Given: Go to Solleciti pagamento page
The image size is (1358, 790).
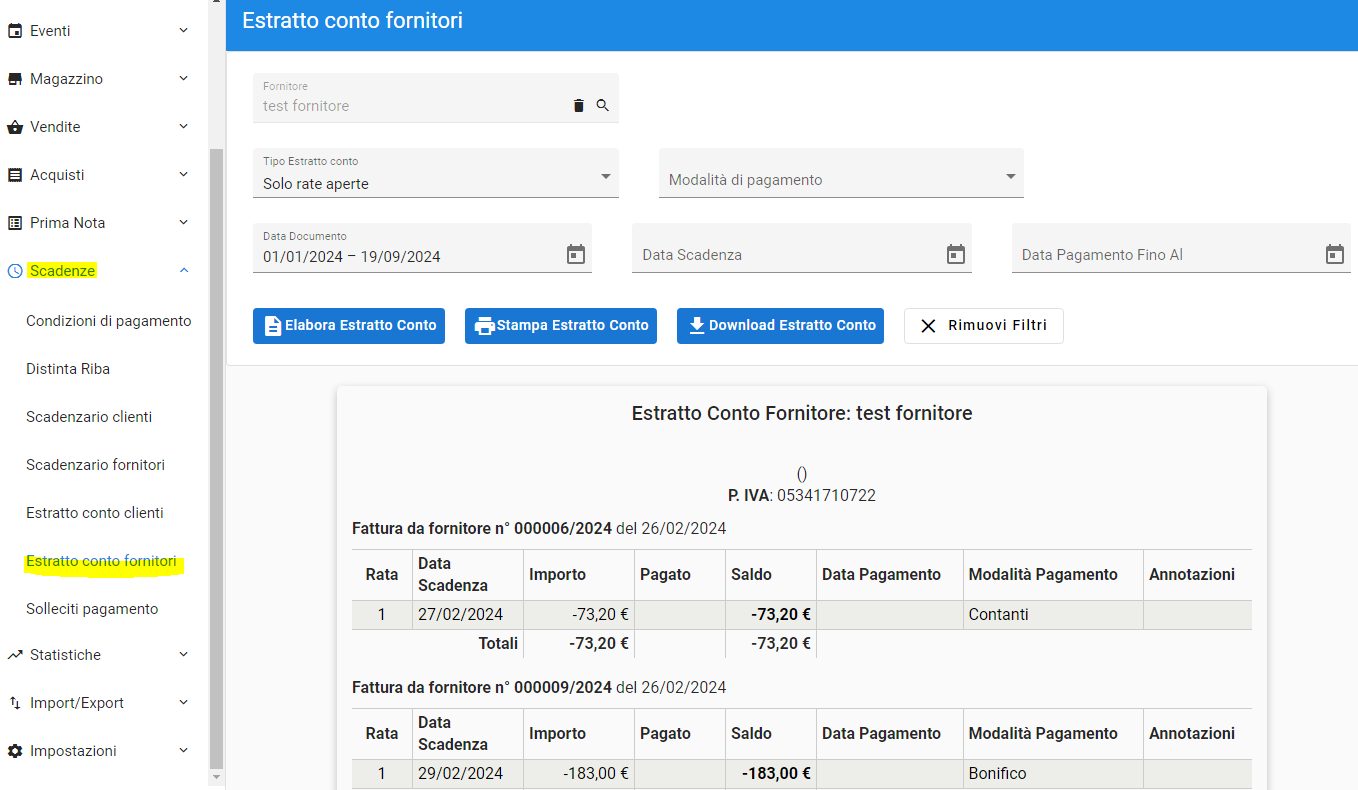Looking at the screenshot, I should click(x=92, y=609).
